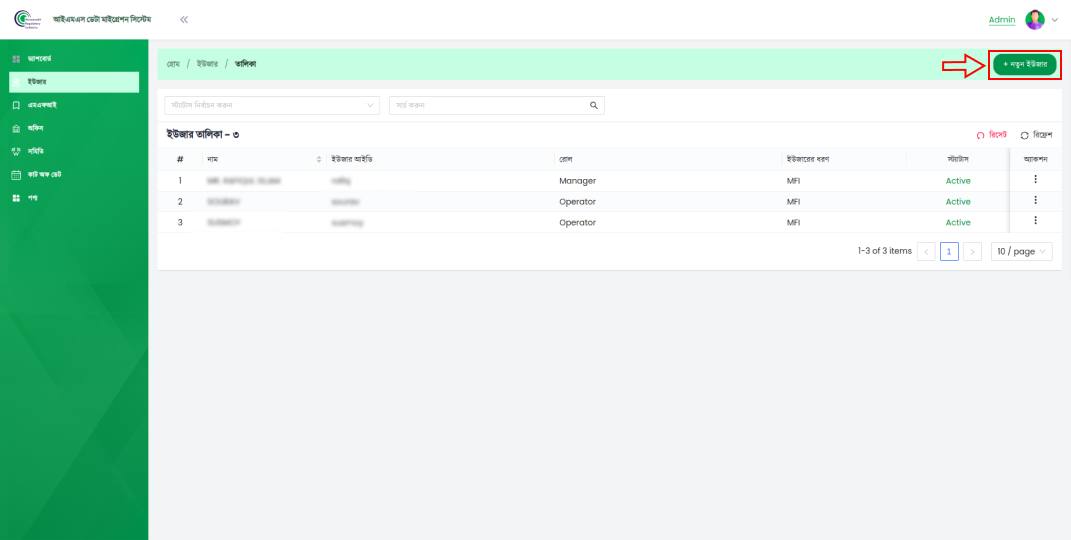Collapse the sidebar with the double-chevron icon
1071x540 pixels.
[184, 20]
